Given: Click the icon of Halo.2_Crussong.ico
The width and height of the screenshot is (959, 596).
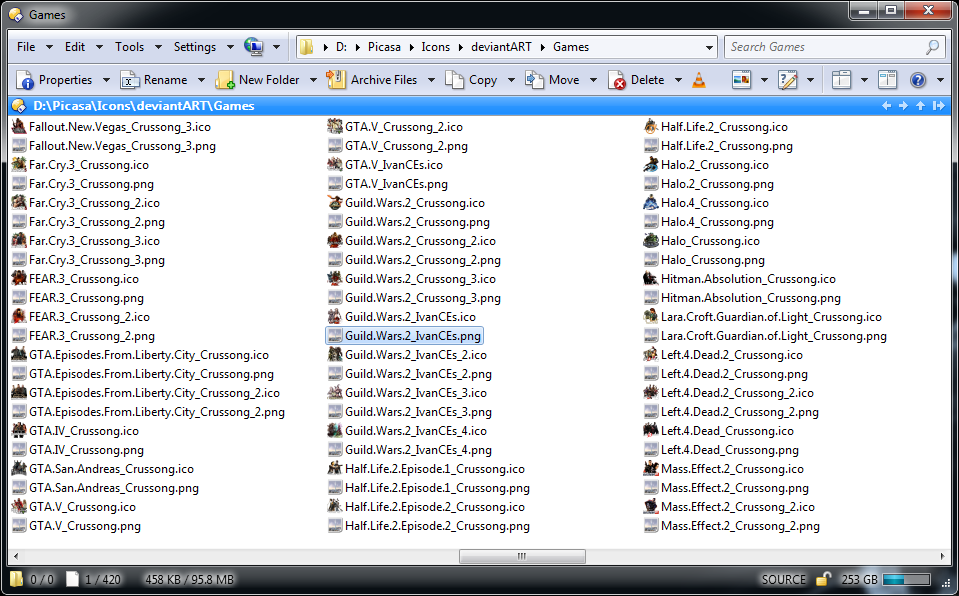Looking at the screenshot, I should 651,165.
